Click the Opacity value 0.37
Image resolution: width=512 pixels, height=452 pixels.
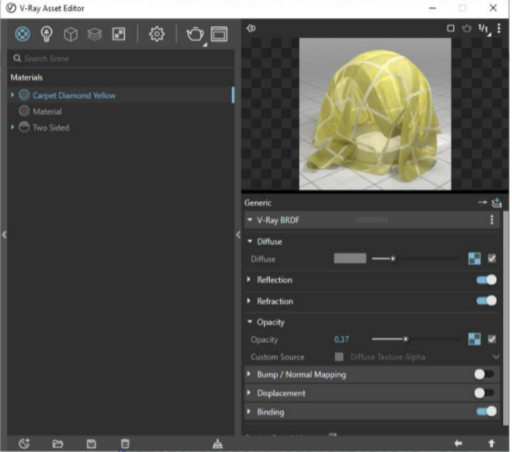tap(341, 339)
